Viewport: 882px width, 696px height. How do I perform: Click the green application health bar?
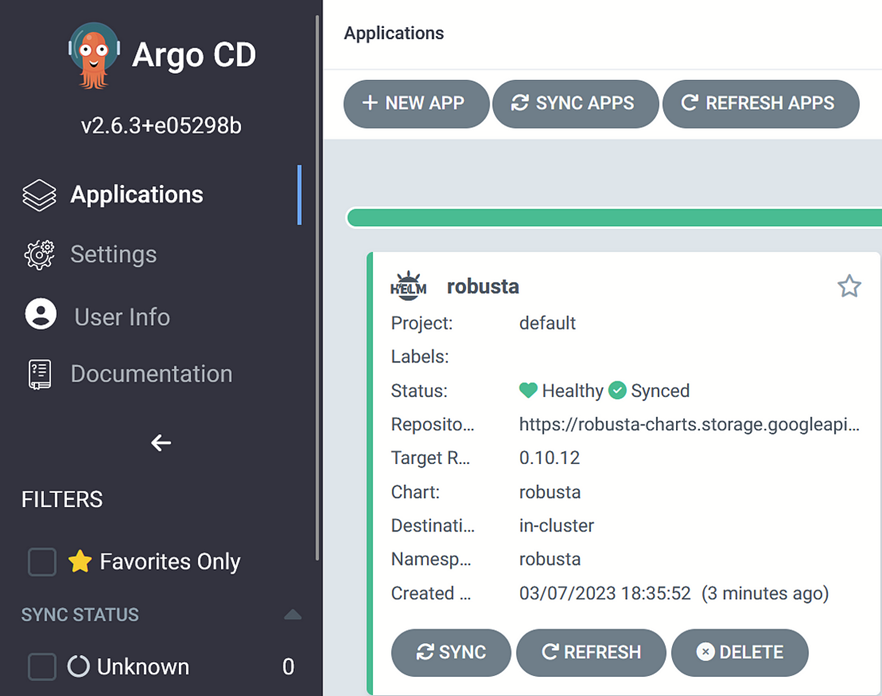click(x=614, y=218)
